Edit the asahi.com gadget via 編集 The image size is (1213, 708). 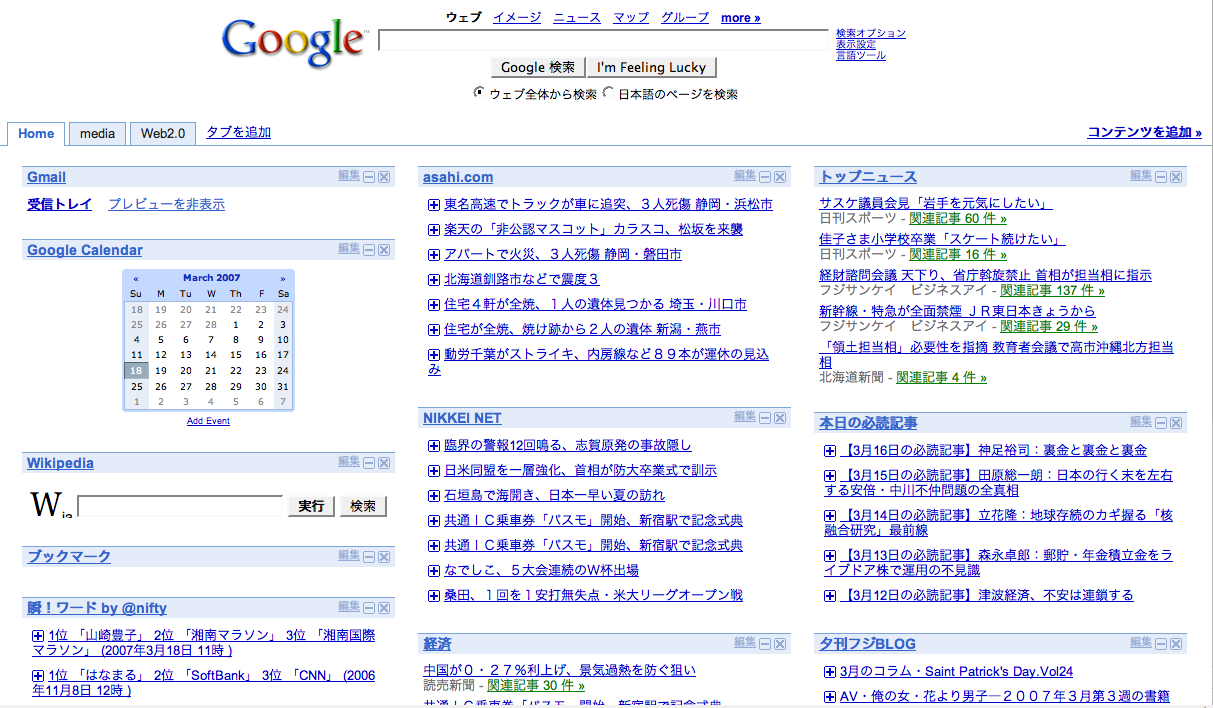(745, 176)
